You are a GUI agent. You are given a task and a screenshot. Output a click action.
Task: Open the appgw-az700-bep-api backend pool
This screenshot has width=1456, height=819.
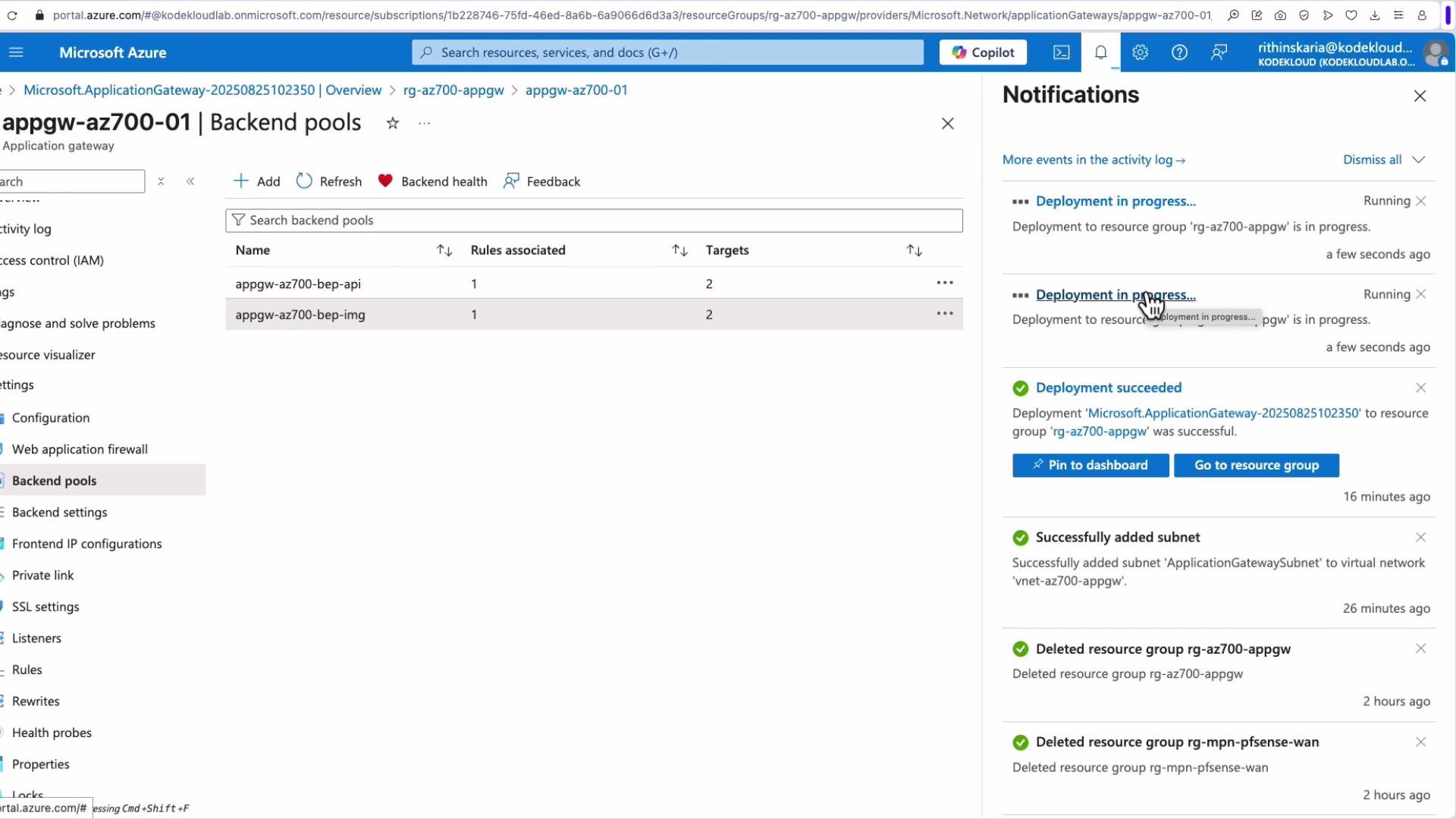[298, 284]
